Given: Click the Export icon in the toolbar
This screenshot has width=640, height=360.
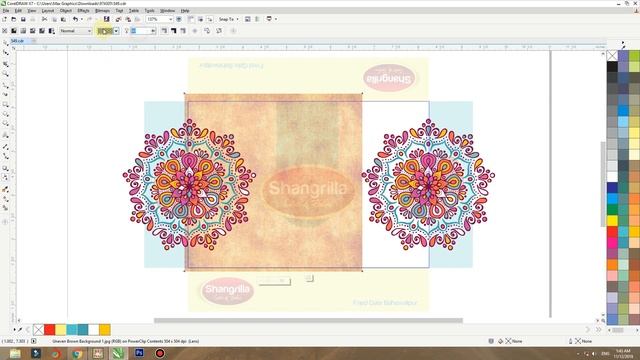Looking at the screenshot, I should [128, 19].
